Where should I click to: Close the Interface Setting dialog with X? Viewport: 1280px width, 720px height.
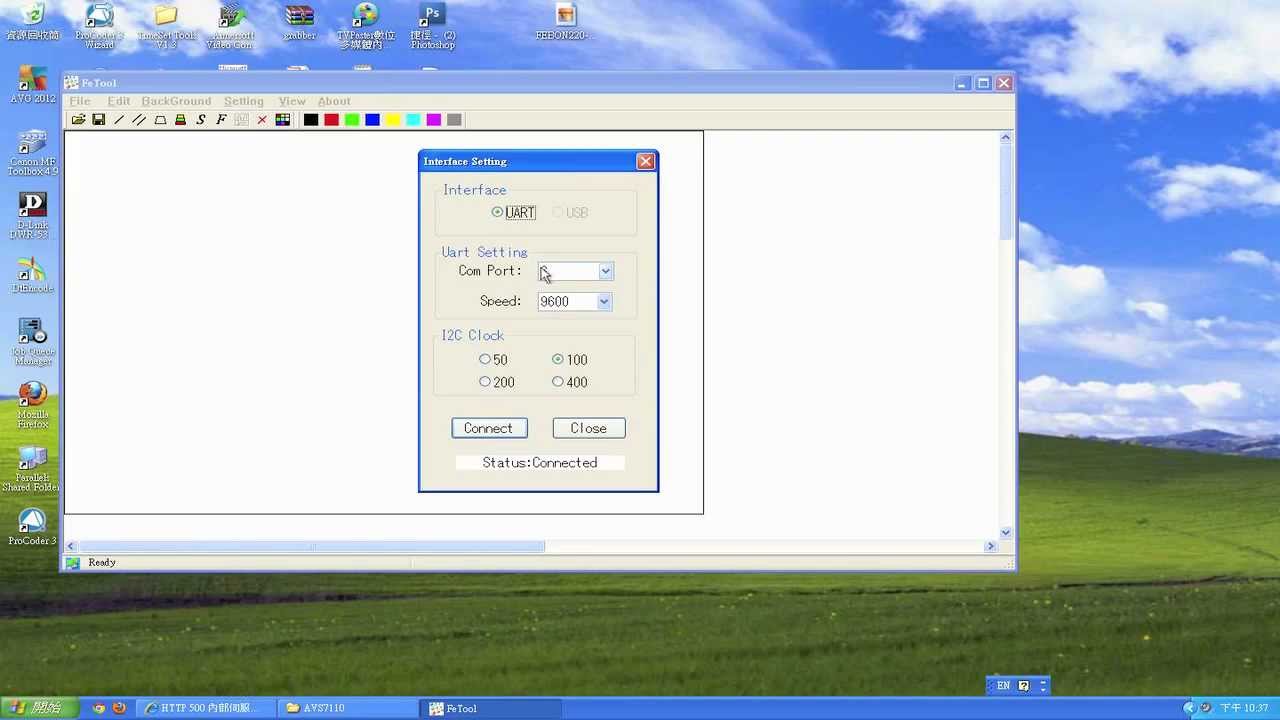(646, 161)
